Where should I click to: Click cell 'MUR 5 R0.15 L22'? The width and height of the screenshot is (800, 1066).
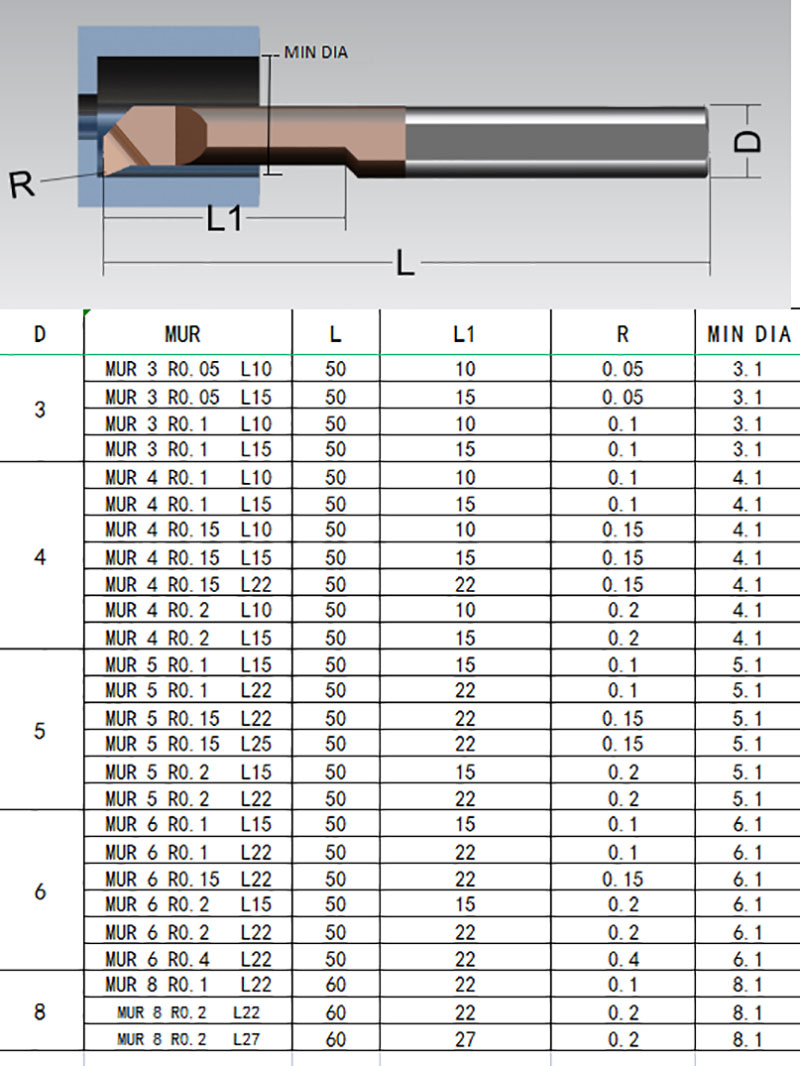188,717
